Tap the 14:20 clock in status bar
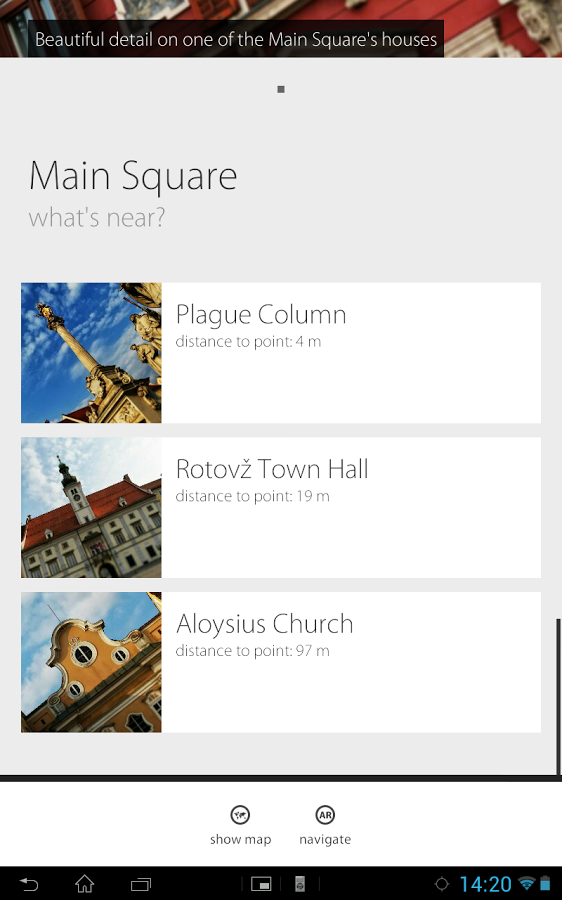This screenshot has height=900, width=562. pyautogui.click(x=485, y=884)
